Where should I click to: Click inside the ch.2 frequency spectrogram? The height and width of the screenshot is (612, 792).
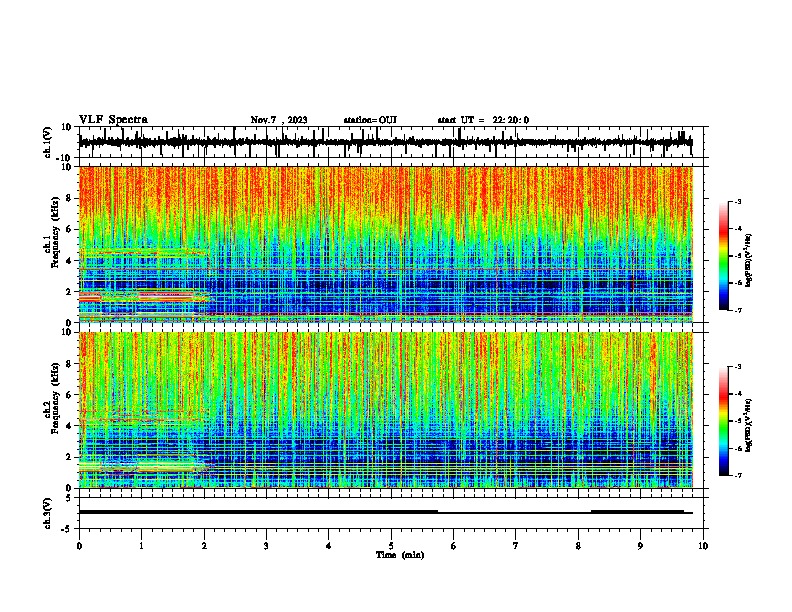[x=386, y=410]
